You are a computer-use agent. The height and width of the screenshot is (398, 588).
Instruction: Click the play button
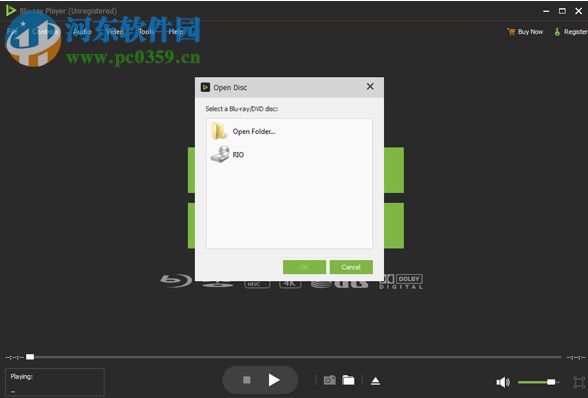point(274,380)
